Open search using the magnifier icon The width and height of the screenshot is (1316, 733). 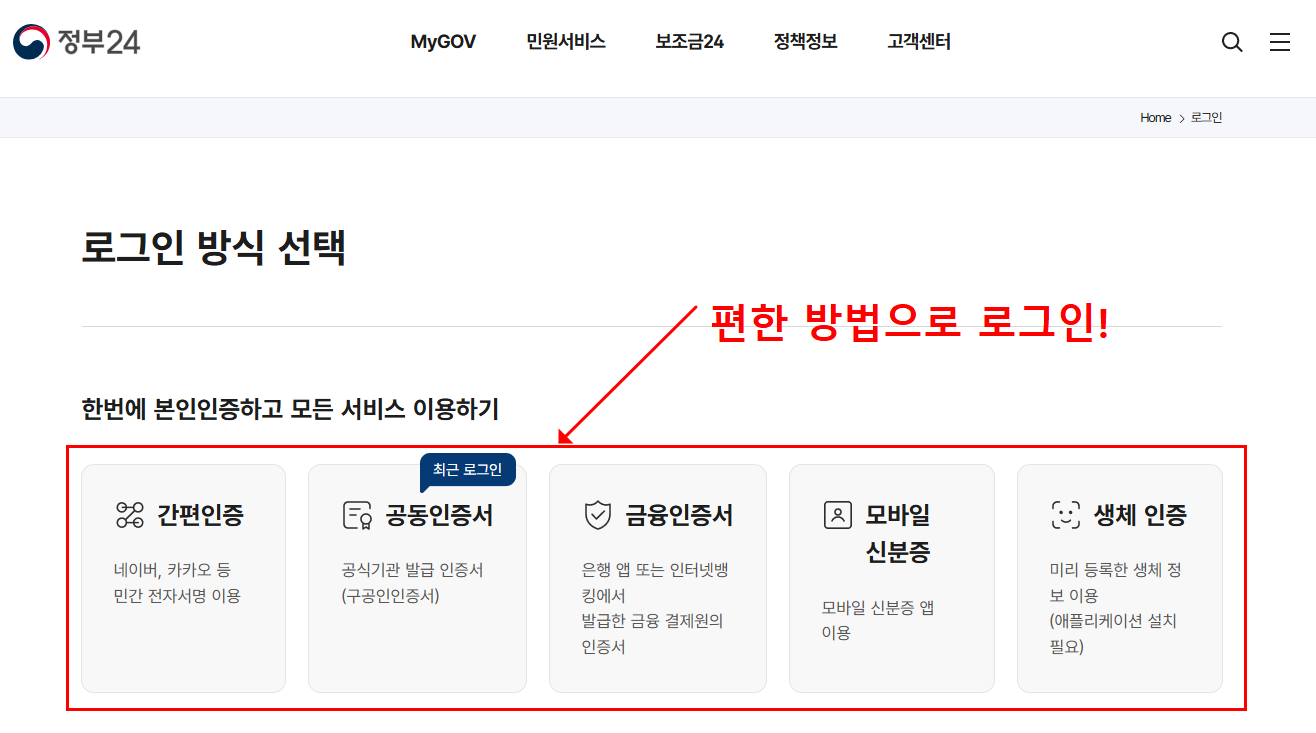(x=1231, y=42)
